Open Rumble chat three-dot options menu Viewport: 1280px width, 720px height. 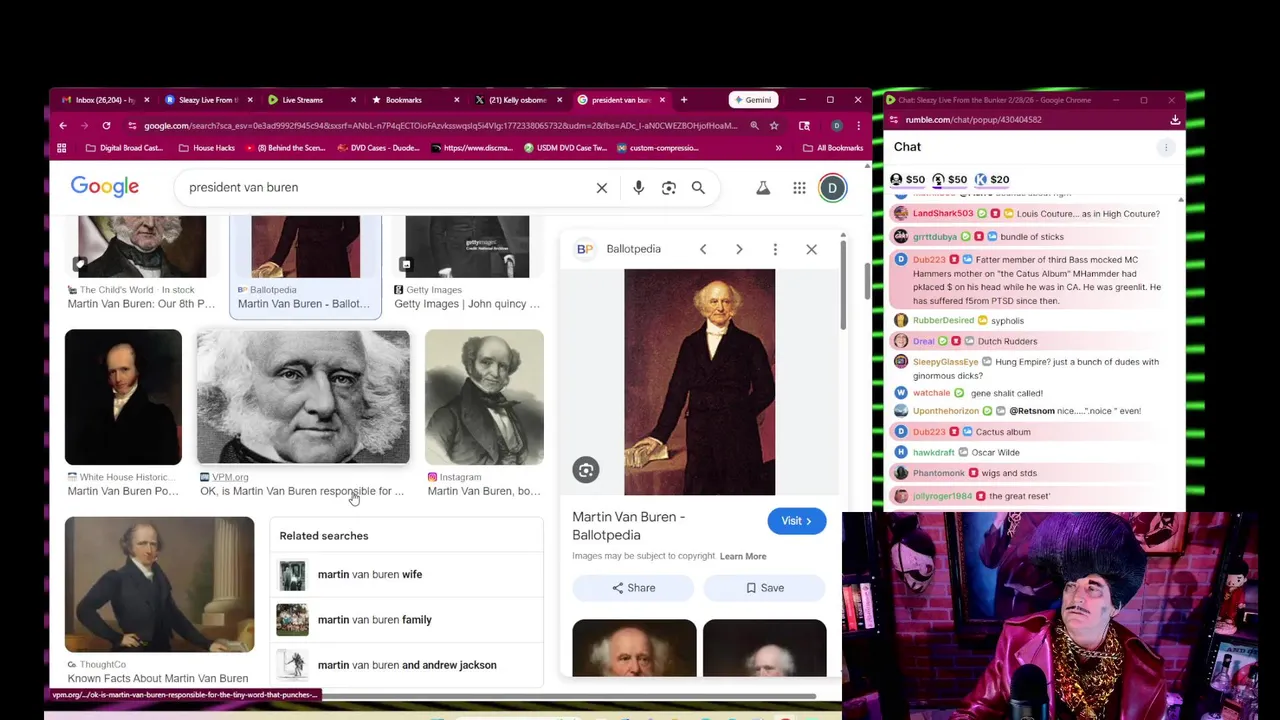pyautogui.click(x=1166, y=148)
